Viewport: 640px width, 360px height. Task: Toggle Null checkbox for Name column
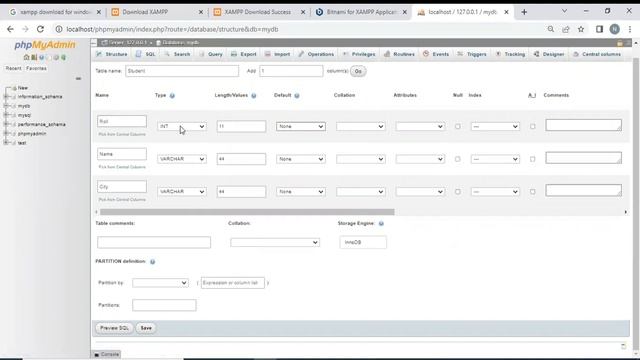458,159
